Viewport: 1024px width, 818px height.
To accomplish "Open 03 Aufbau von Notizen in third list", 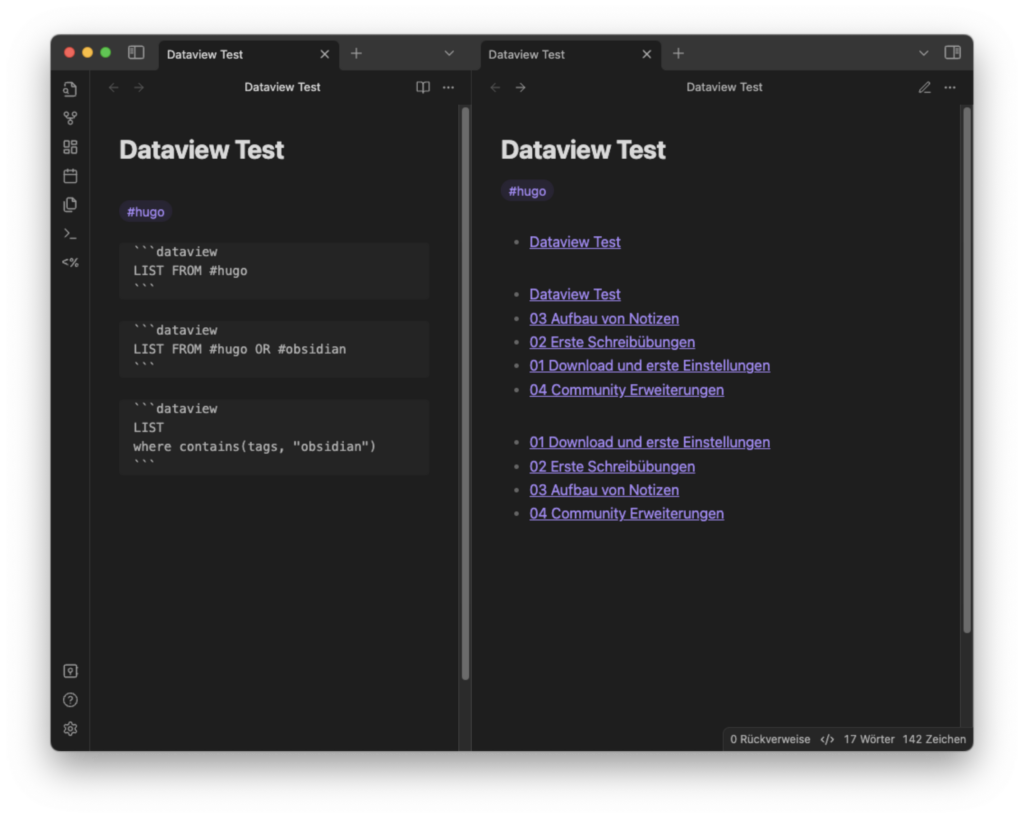I will tap(604, 490).
